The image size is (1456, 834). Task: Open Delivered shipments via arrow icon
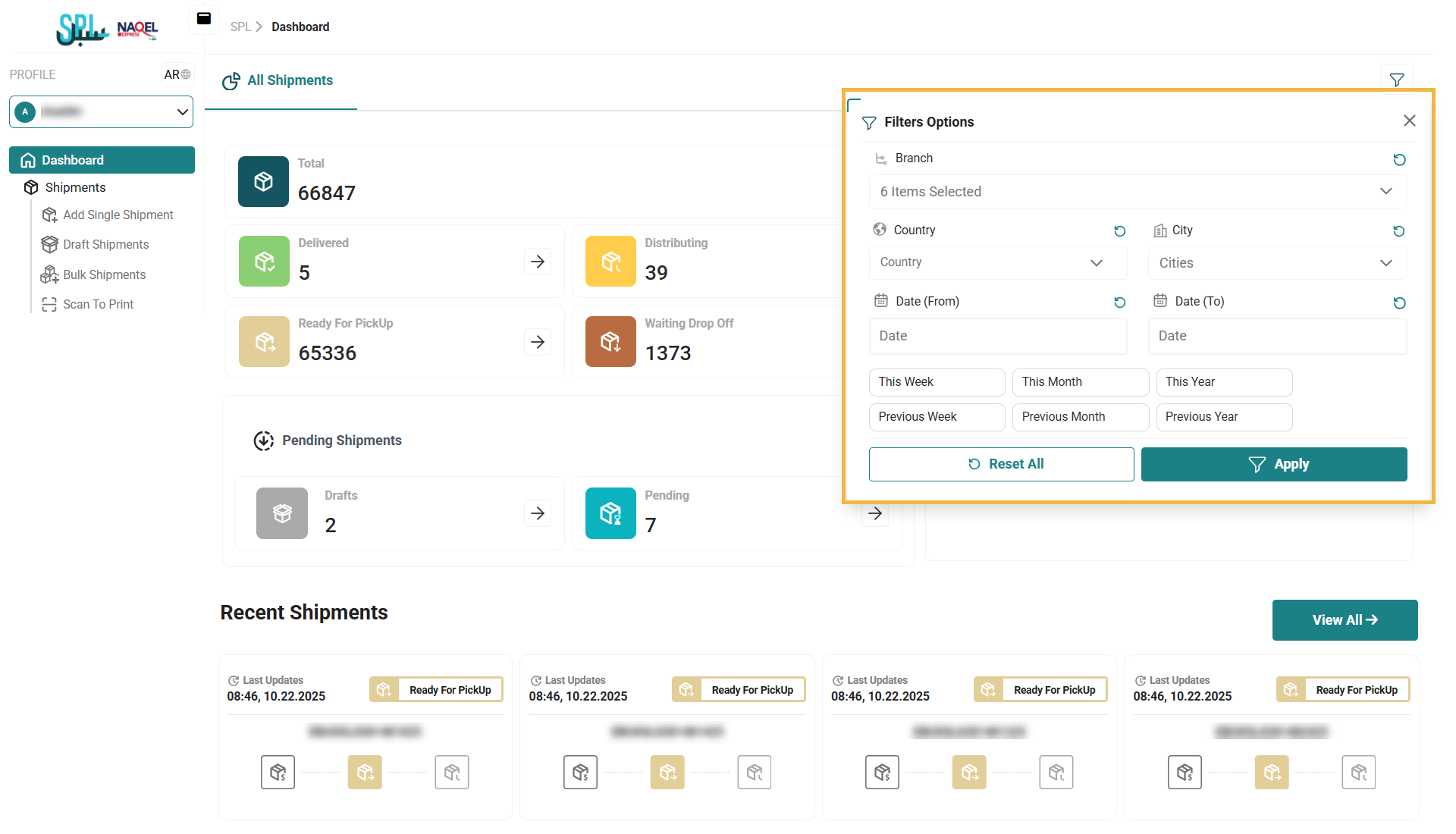538,262
